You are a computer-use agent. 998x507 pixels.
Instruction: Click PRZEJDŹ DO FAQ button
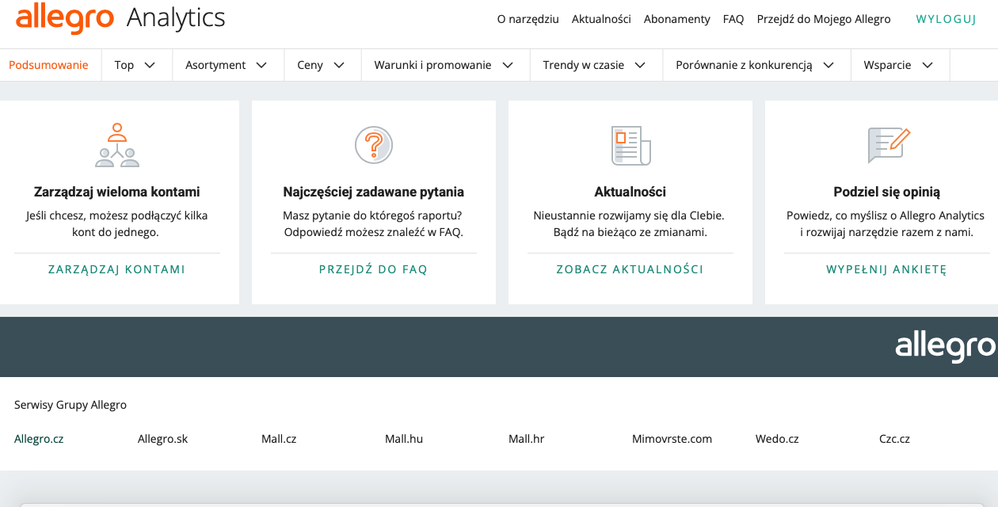(374, 269)
